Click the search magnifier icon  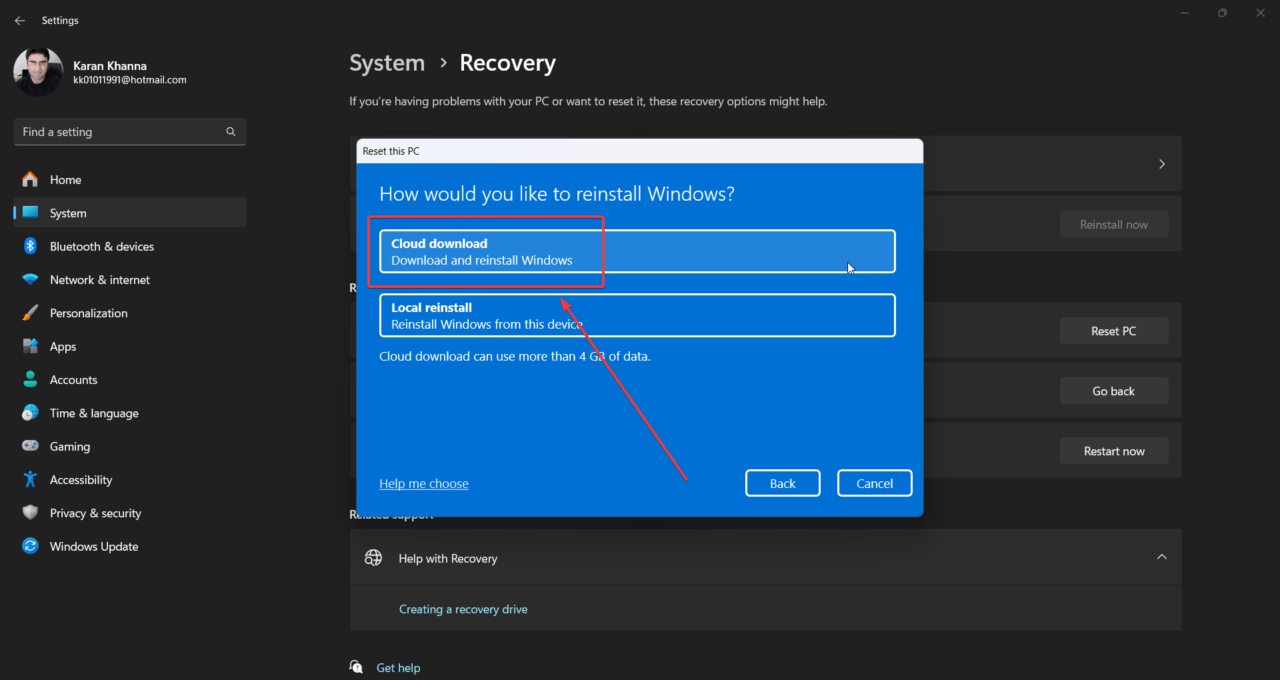coord(231,132)
